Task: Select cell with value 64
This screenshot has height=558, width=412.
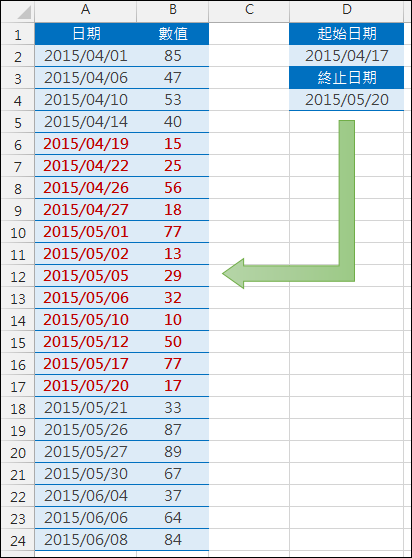Action: click(x=173, y=518)
